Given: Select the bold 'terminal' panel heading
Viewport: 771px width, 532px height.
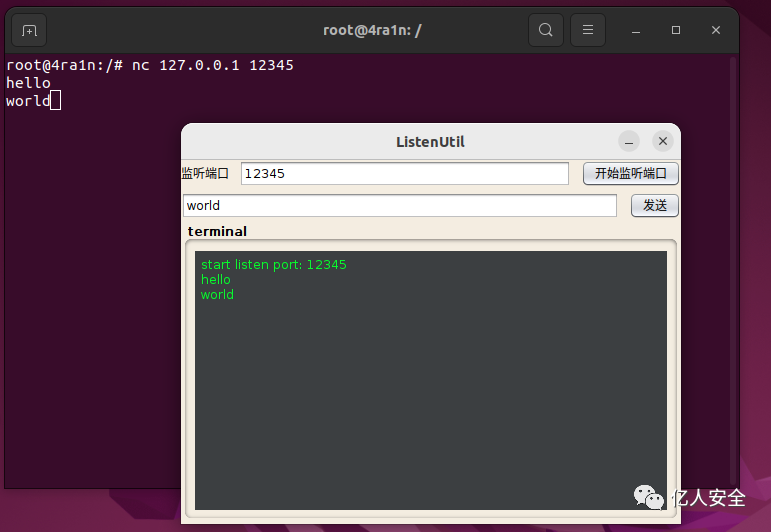Looking at the screenshot, I should [217, 232].
